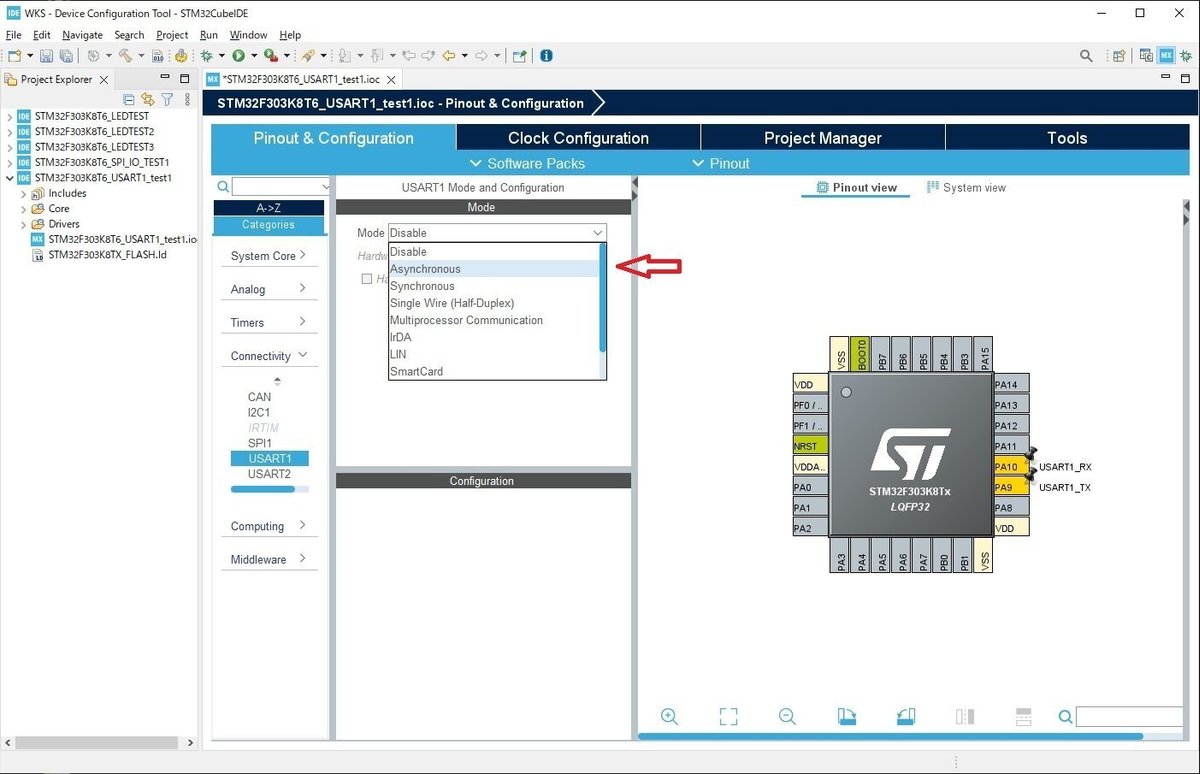The image size is (1200, 774).
Task: Select USART2 in Connectivity list
Action: (269, 474)
